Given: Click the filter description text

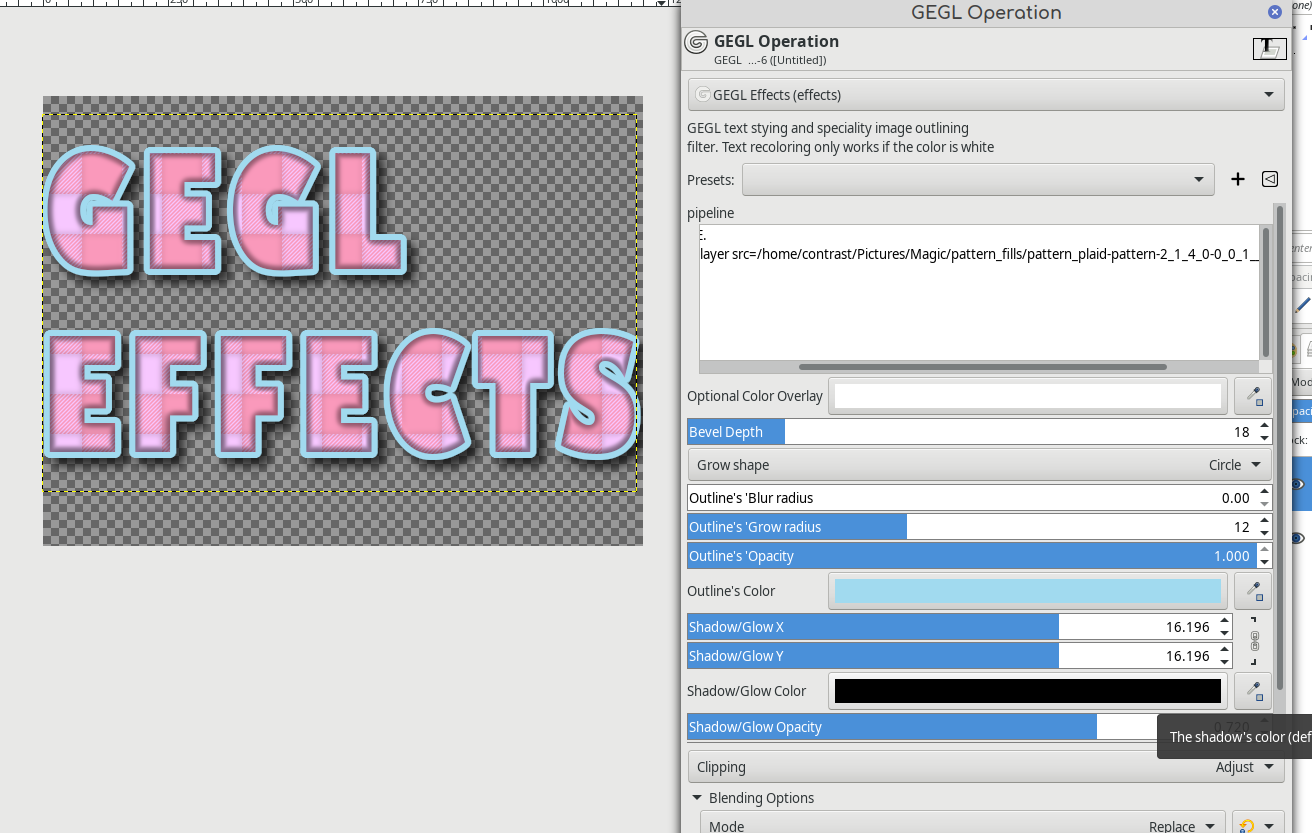Looking at the screenshot, I should pos(841,137).
